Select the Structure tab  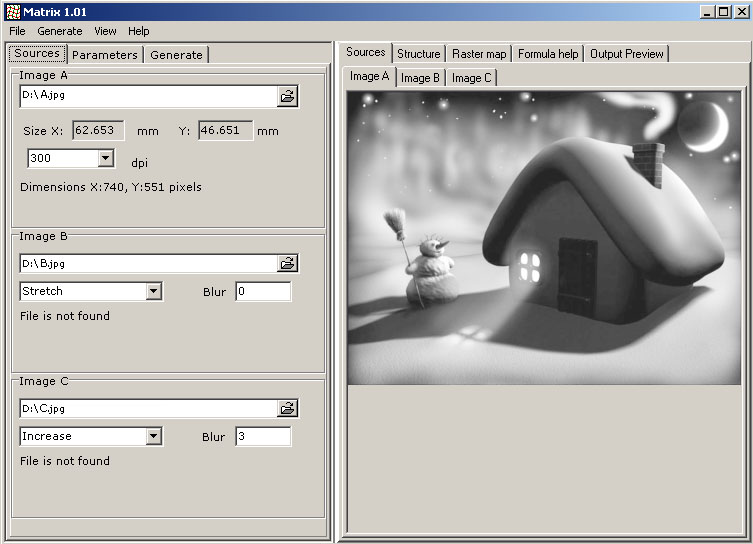tap(418, 54)
